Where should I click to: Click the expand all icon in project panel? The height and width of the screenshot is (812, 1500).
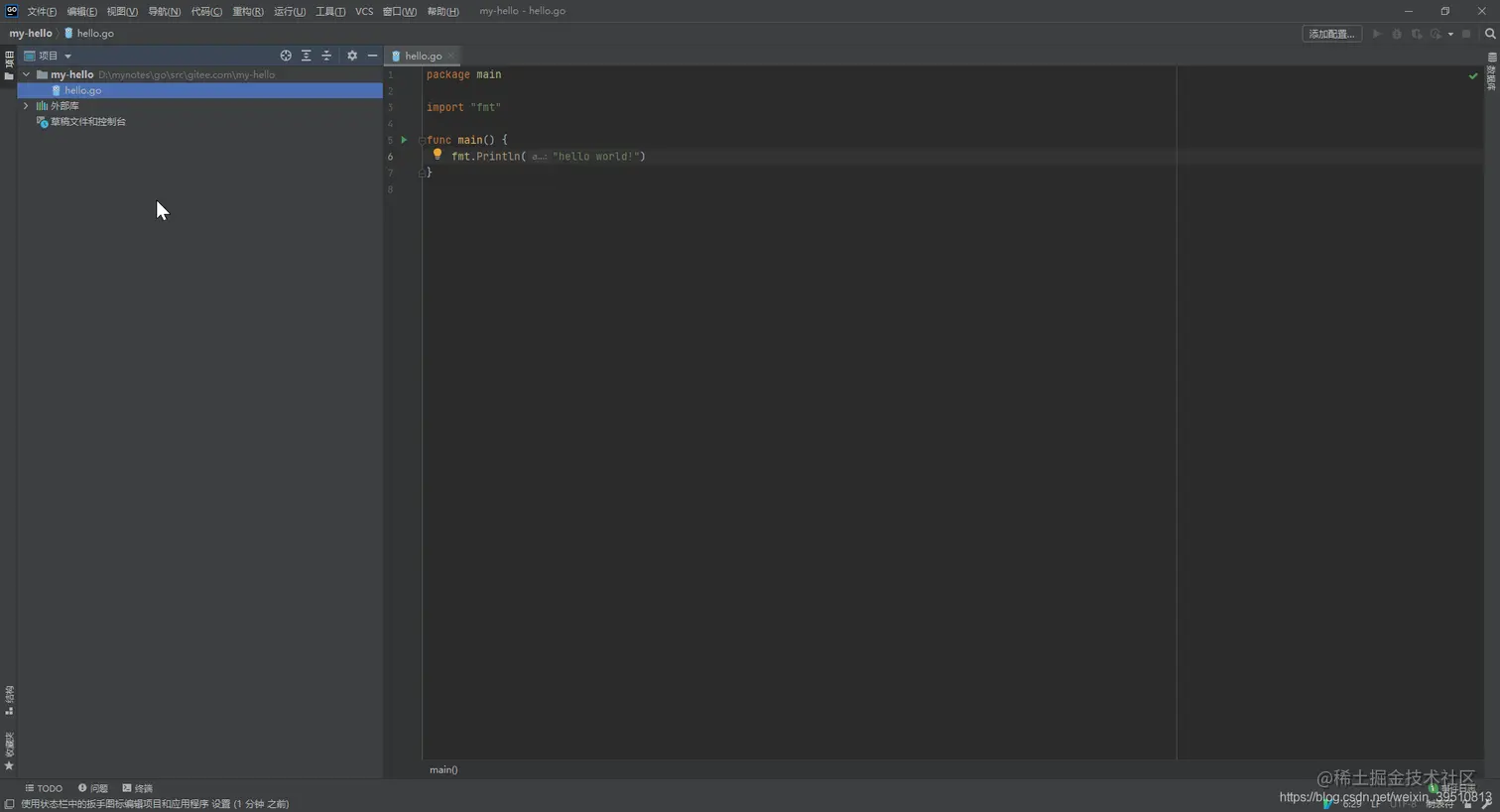coord(306,56)
